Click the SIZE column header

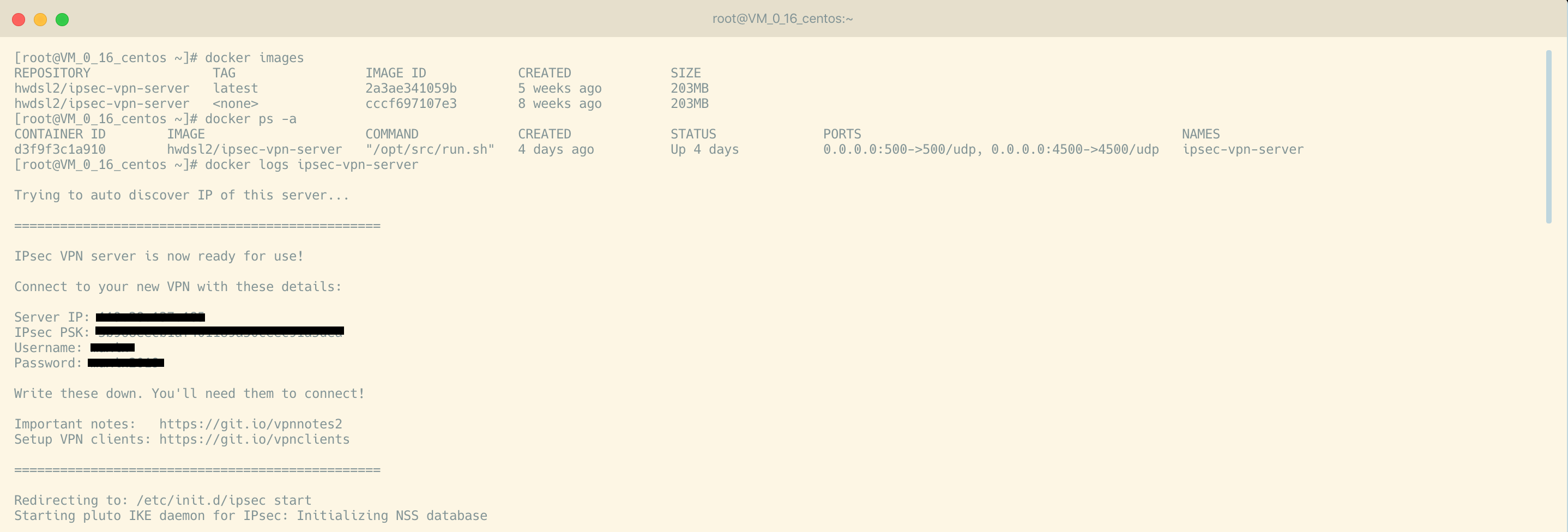686,73
